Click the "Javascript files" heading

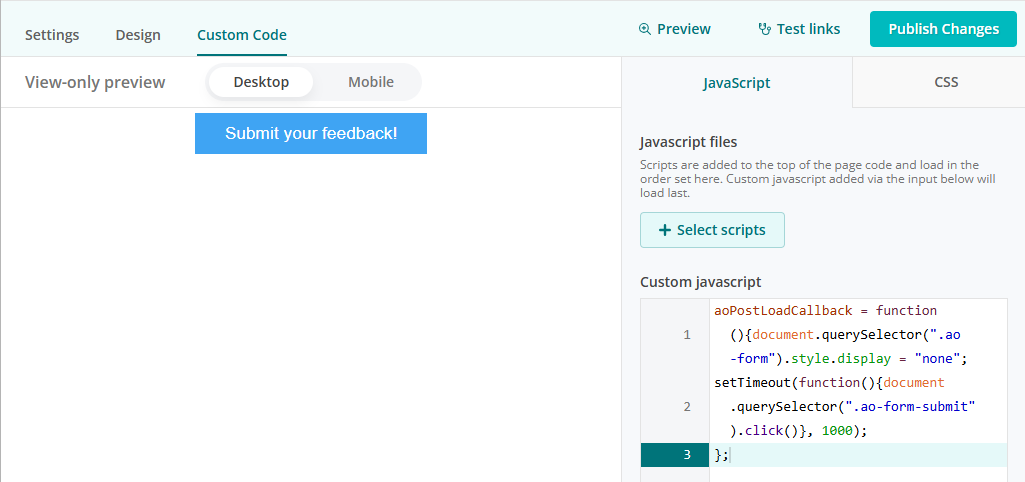(x=688, y=142)
